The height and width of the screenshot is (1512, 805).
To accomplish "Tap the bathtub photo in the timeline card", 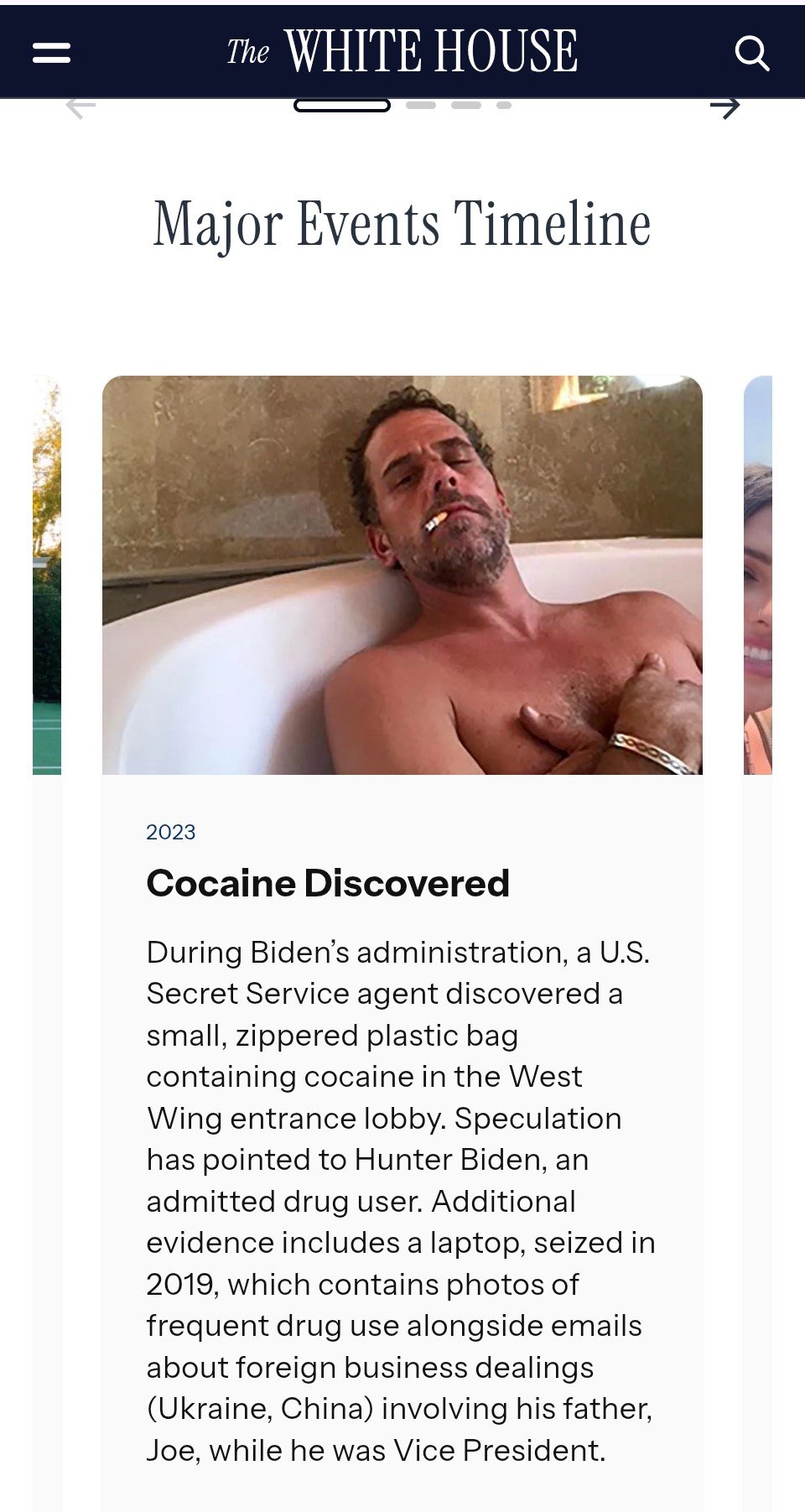I will (x=402, y=574).
